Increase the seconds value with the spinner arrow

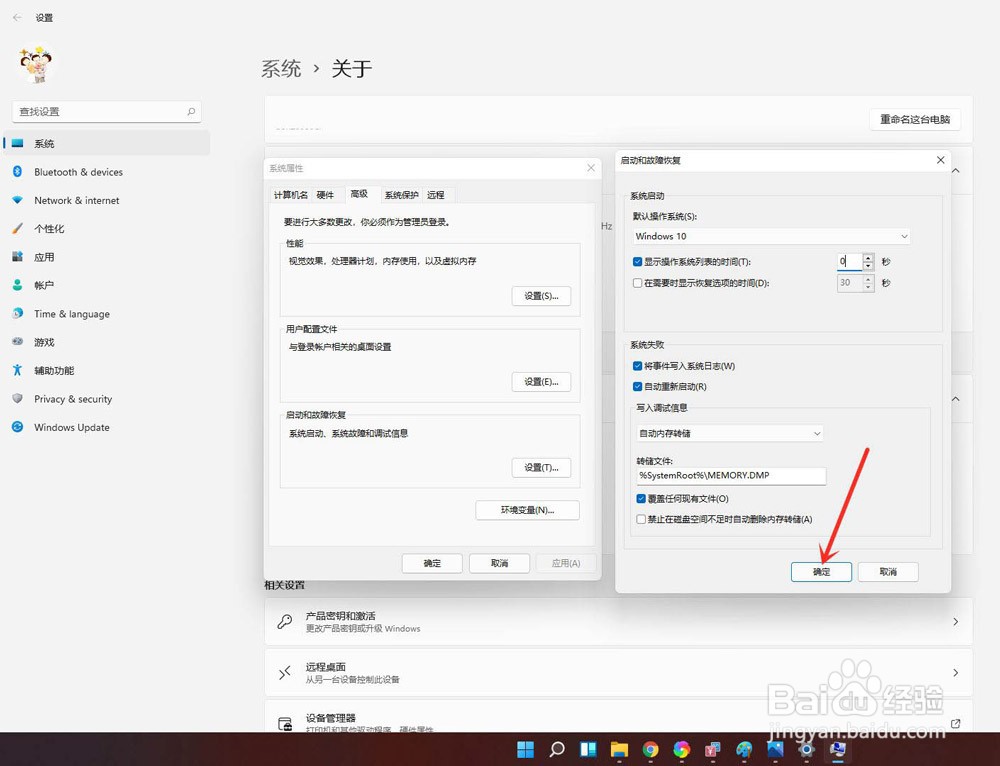(869, 257)
